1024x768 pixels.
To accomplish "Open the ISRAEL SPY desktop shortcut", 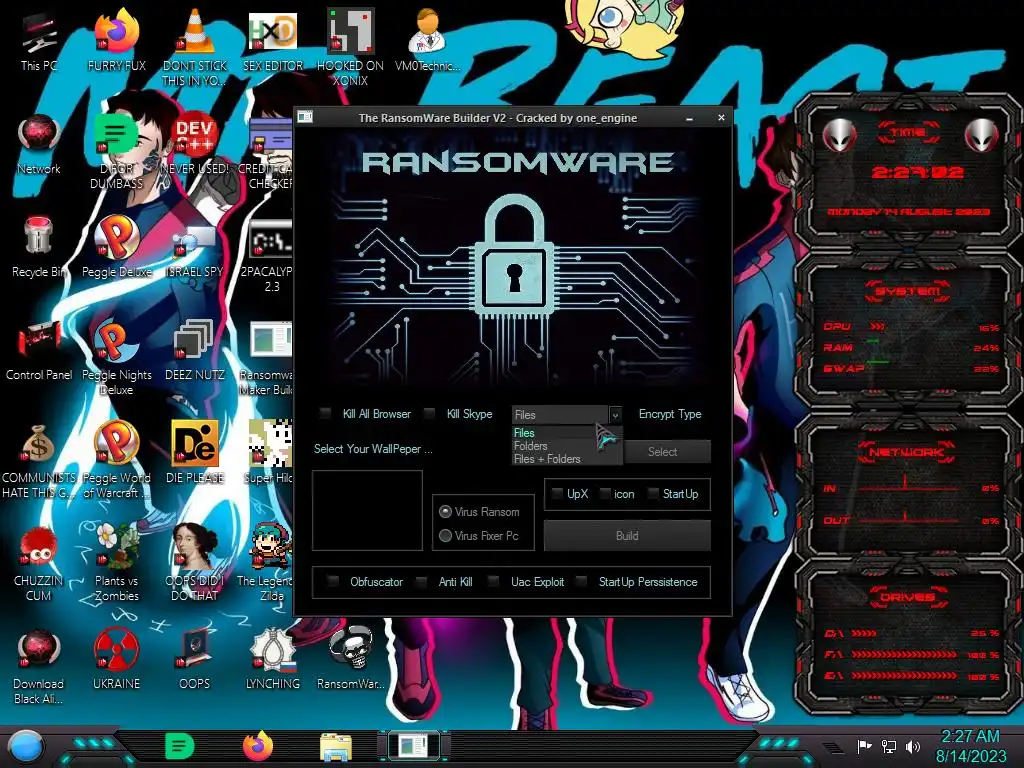I will click(x=195, y=248).
